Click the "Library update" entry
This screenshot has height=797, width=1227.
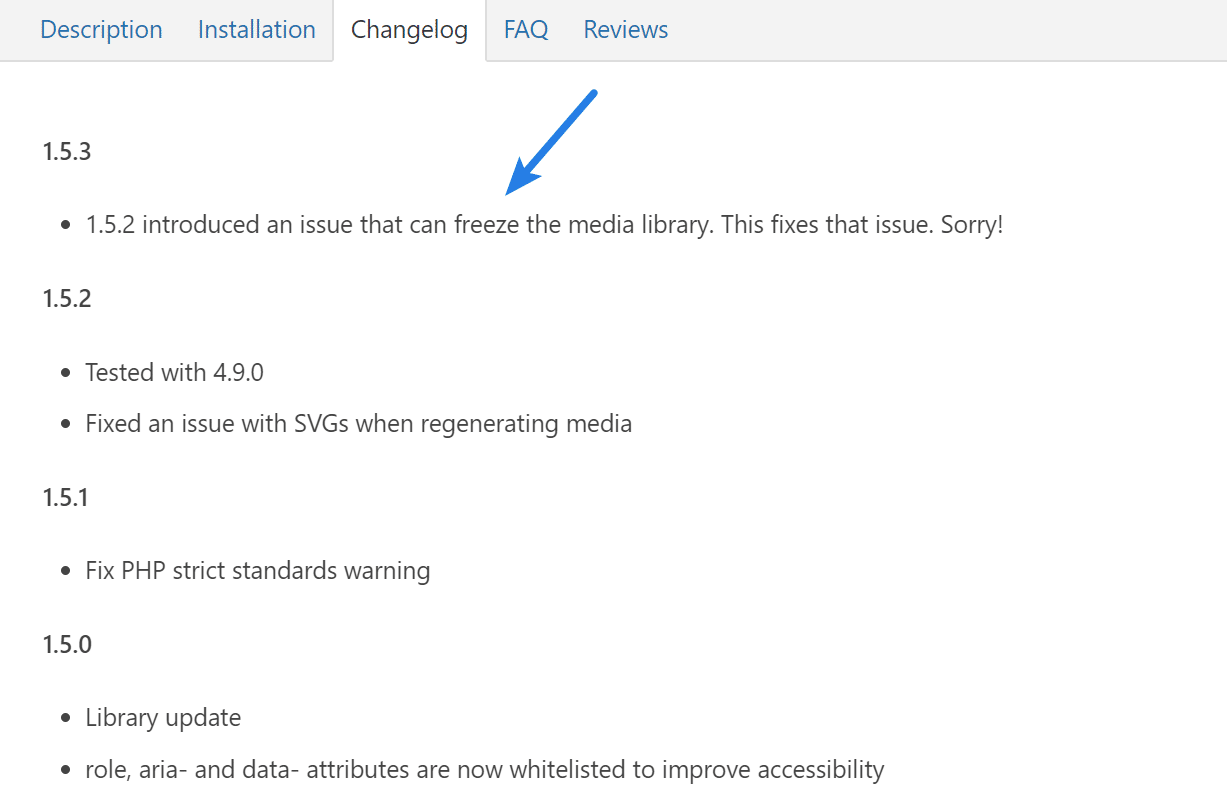[163, 718]
